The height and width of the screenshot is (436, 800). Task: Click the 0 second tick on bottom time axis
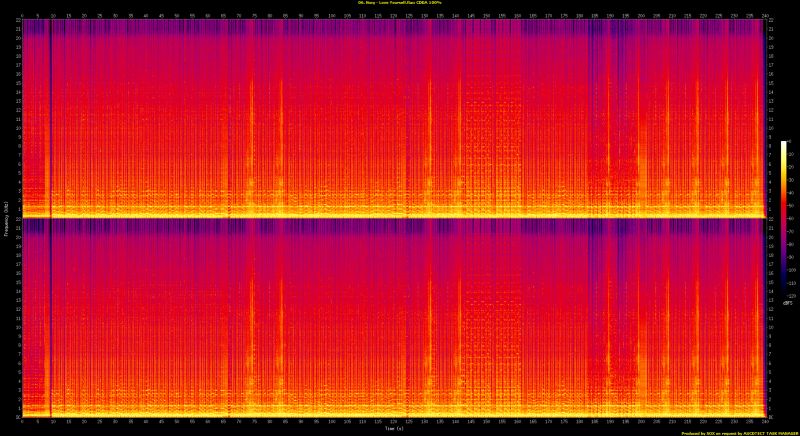click(x=22, y=422)
